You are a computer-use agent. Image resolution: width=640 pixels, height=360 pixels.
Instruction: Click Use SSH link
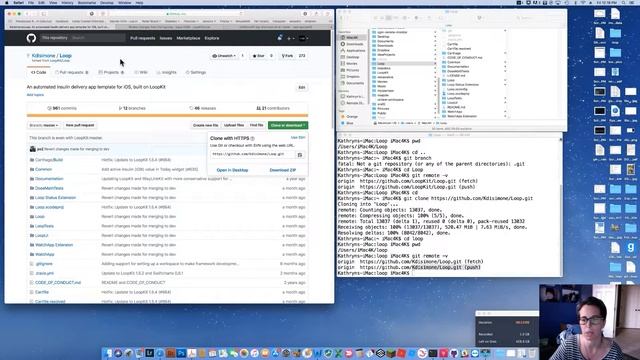pos(298,138)
